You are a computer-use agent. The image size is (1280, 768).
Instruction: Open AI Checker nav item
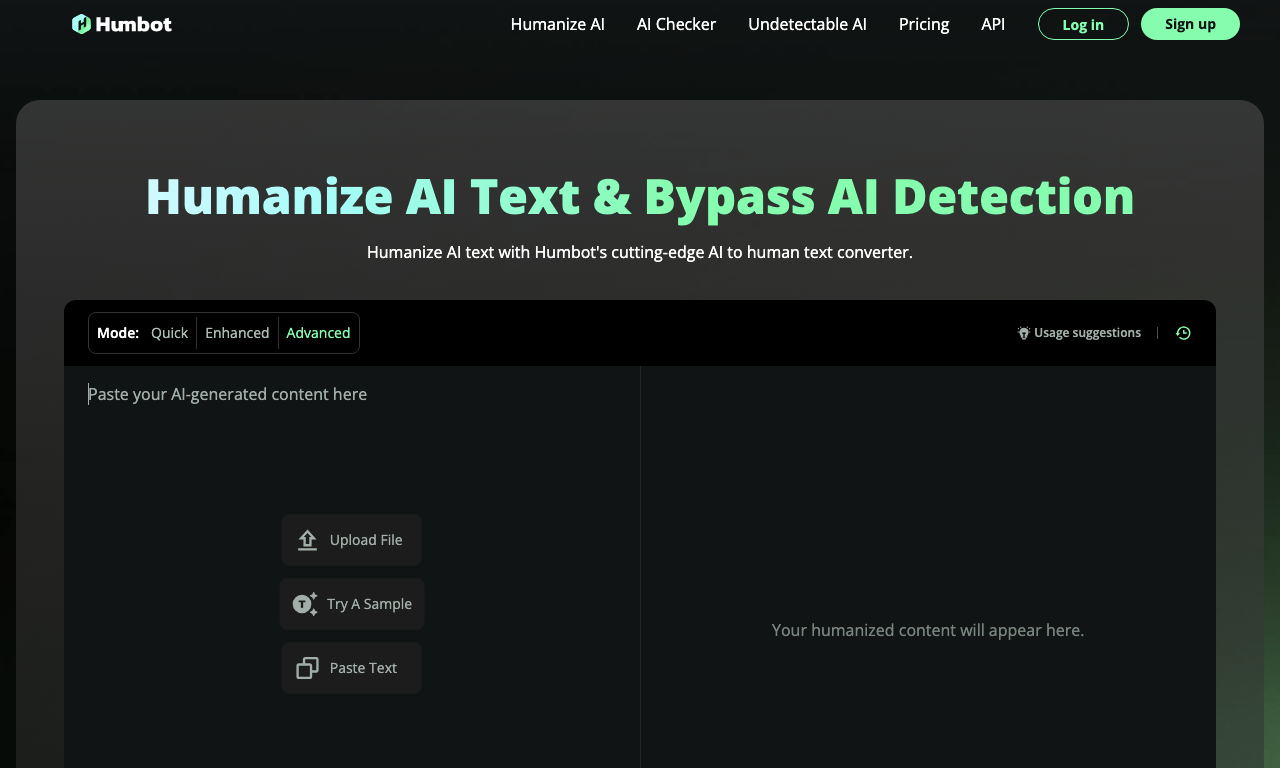click(x=676, y=24)
